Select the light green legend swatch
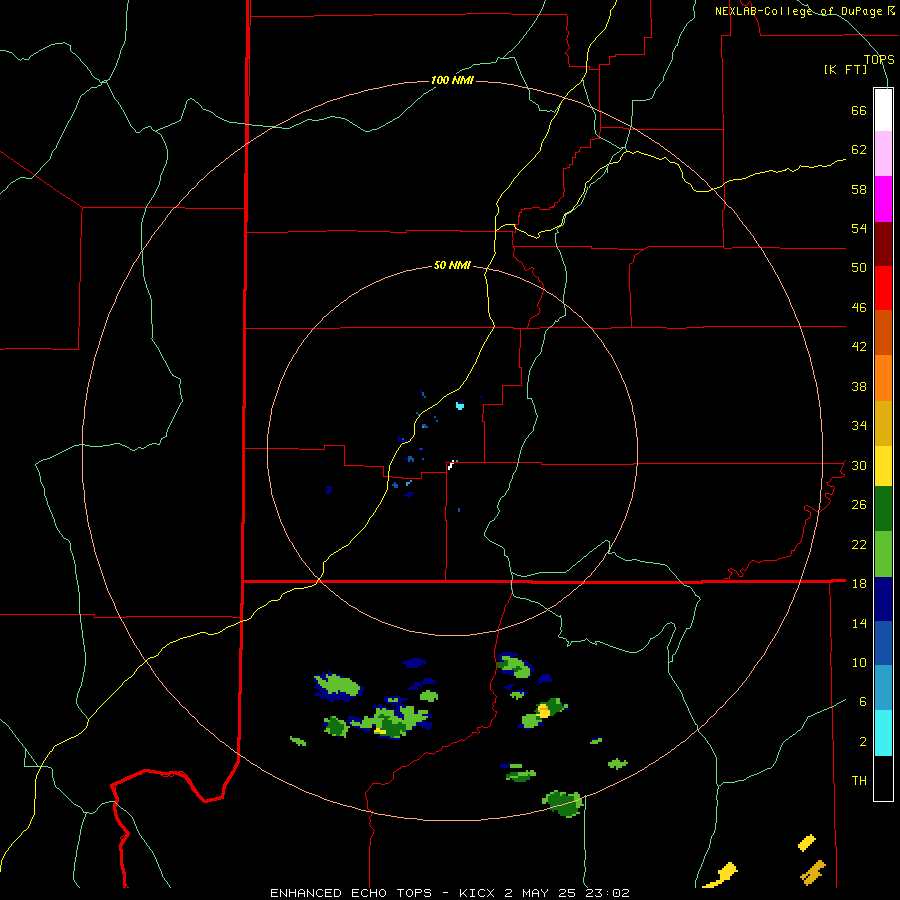The height and width of the screenshot is (900, 900). 883,554
